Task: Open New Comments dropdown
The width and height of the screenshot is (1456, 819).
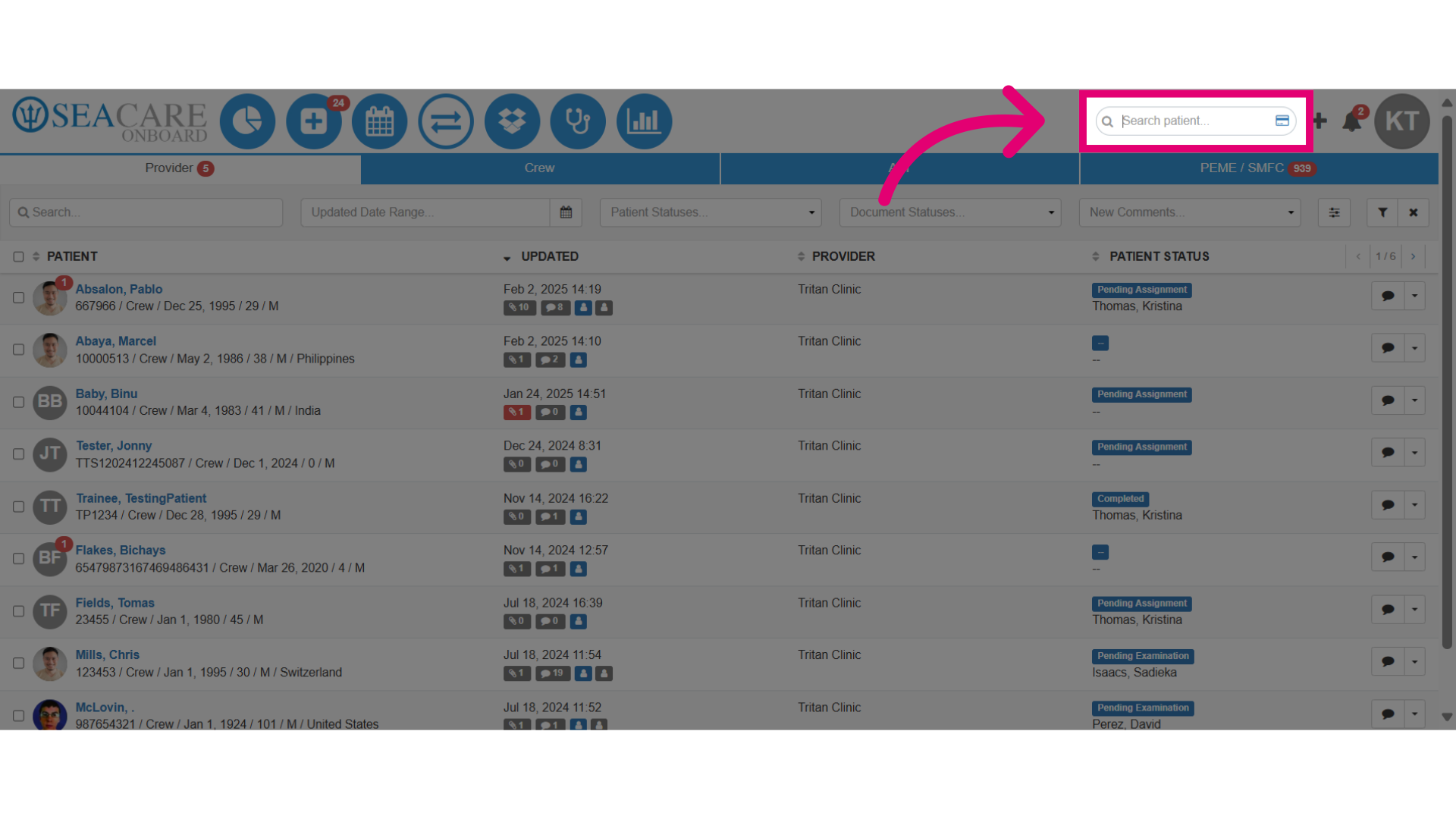Action: pyautogui.click(x=1190, y=212)
